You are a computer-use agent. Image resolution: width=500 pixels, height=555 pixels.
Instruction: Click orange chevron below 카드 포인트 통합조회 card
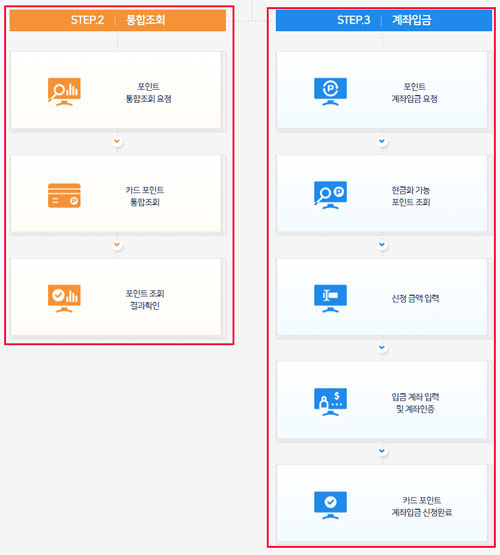[x=117, y=245]
